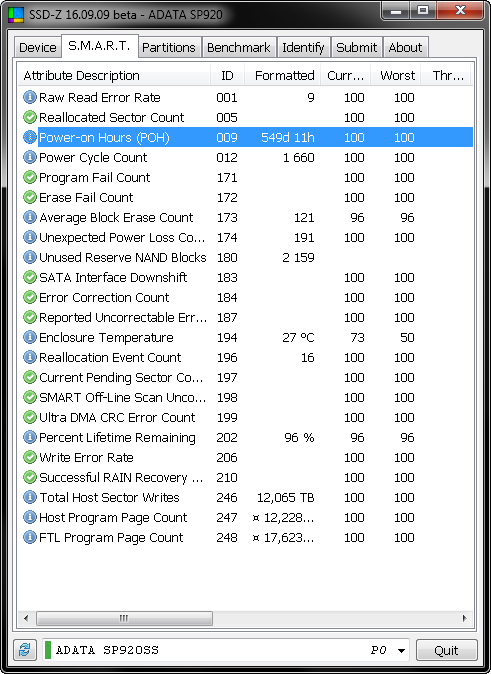Click the info icon beside Average Block Erase Count
Screen dimensions: 491x674
point(30,218)
